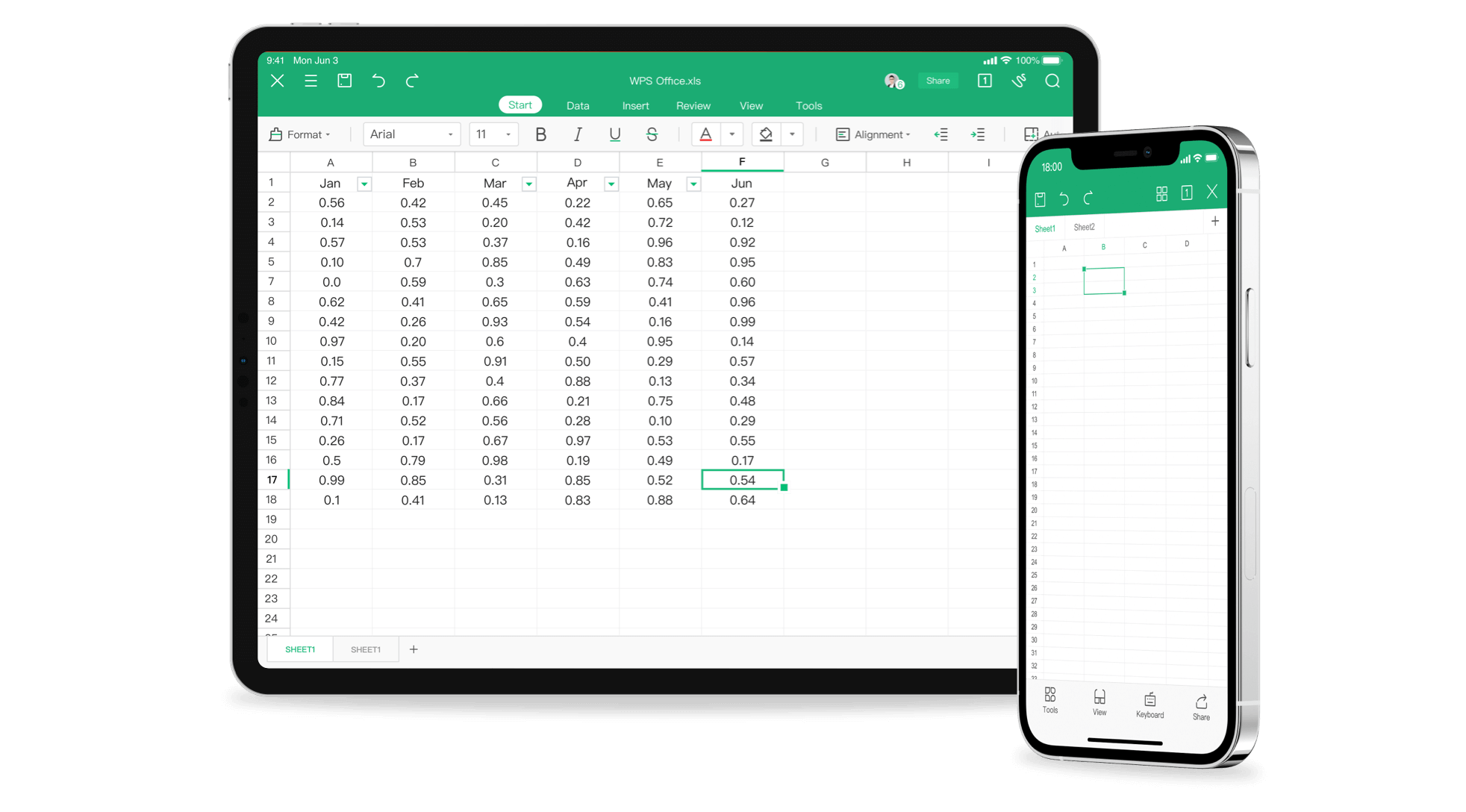Select SHEET1 tab on the iPad

[300, 649]
